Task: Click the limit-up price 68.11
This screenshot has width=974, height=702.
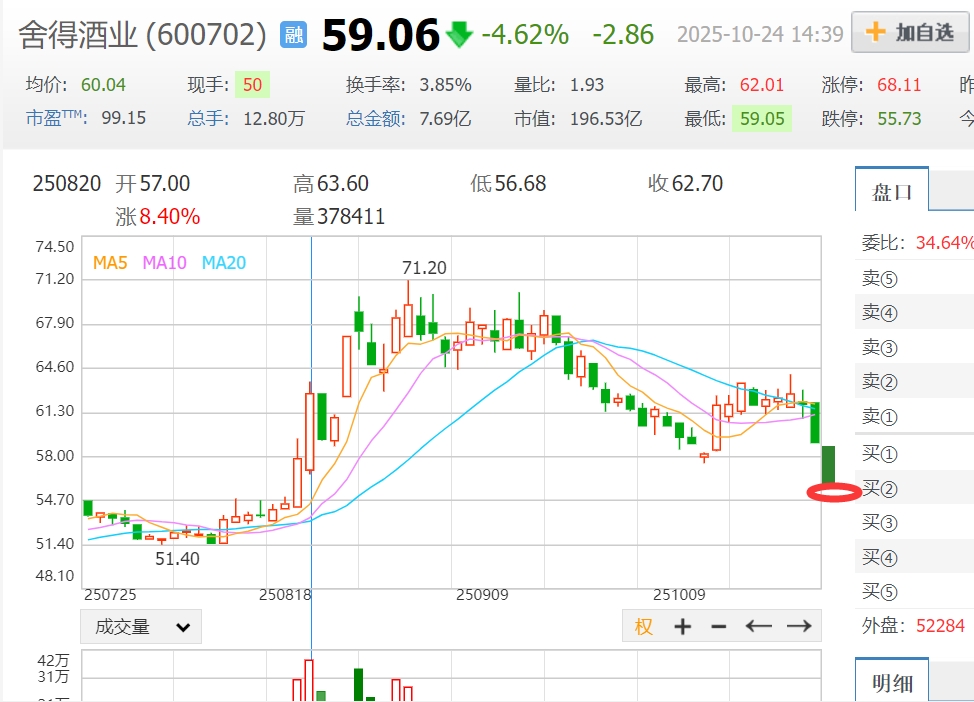Action: coord(899,84)
